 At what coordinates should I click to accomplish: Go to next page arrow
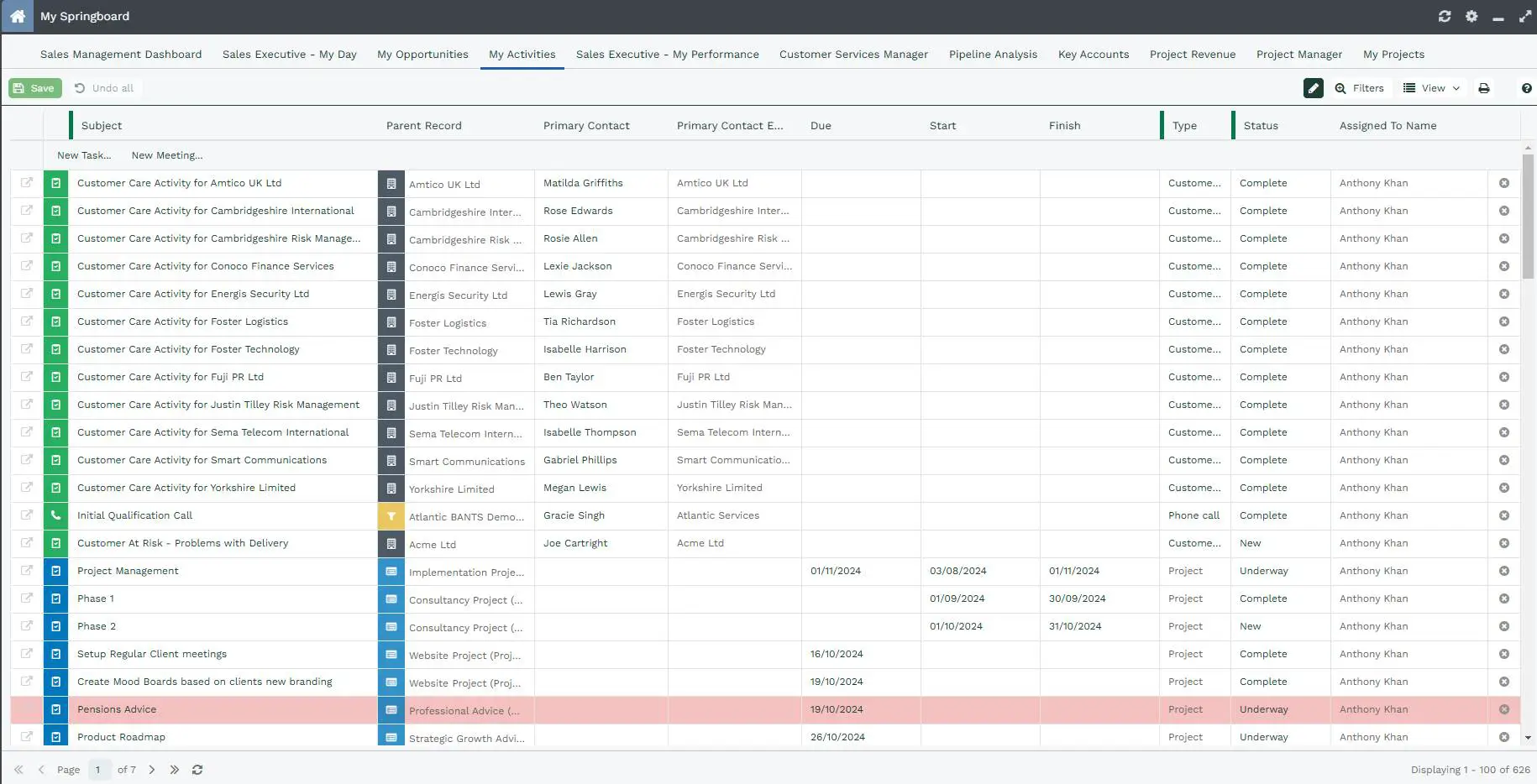(152, 770)
